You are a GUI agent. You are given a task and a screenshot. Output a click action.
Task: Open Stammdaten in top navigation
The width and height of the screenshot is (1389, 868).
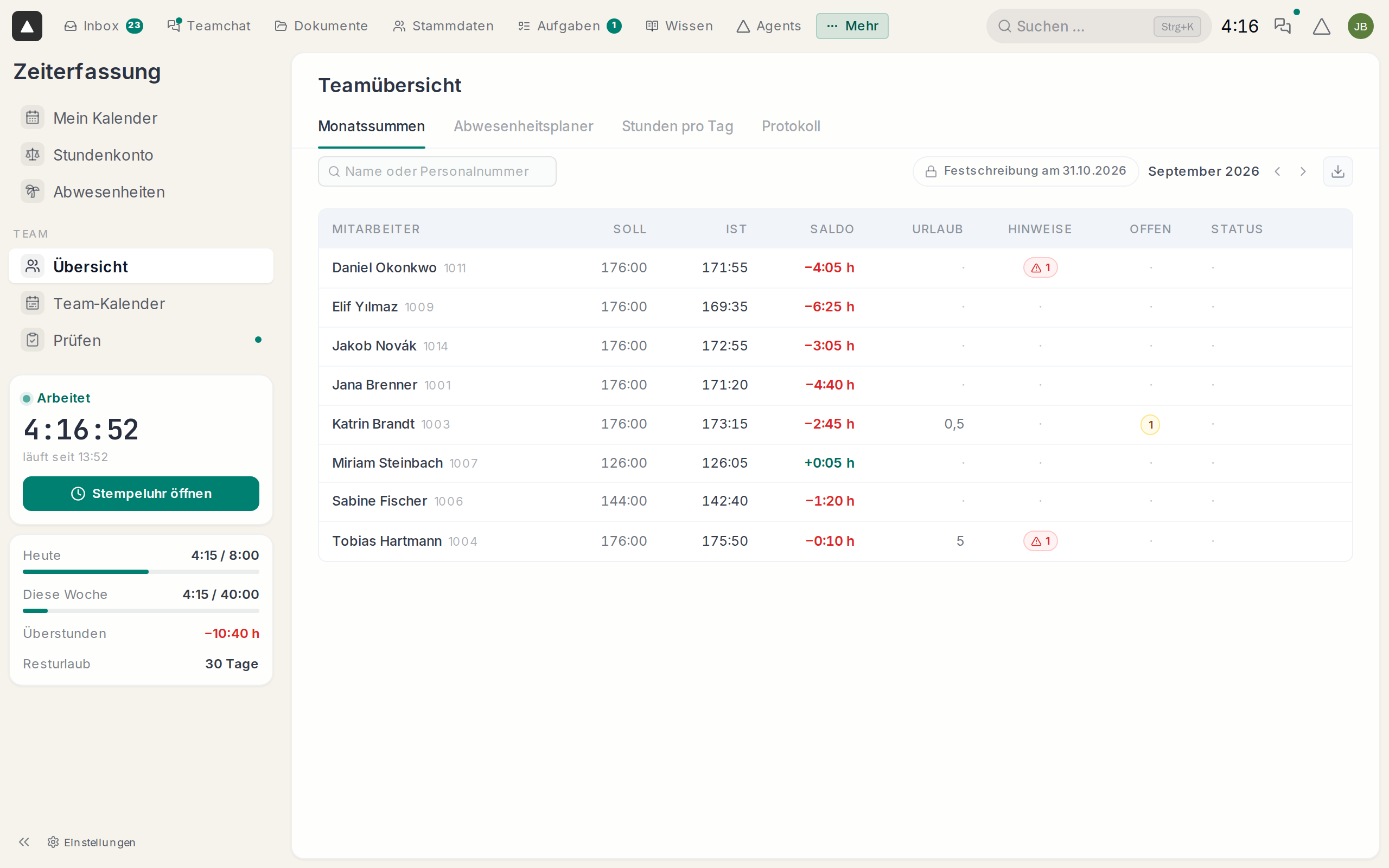pos(443,26)
